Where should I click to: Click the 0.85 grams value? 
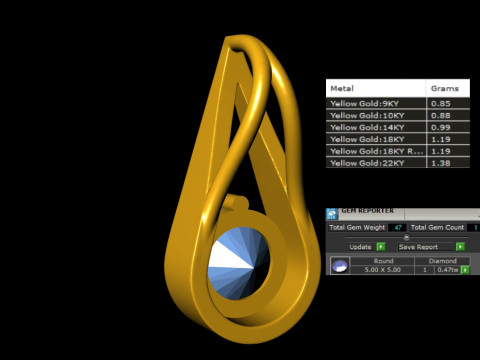pos(441,104)
